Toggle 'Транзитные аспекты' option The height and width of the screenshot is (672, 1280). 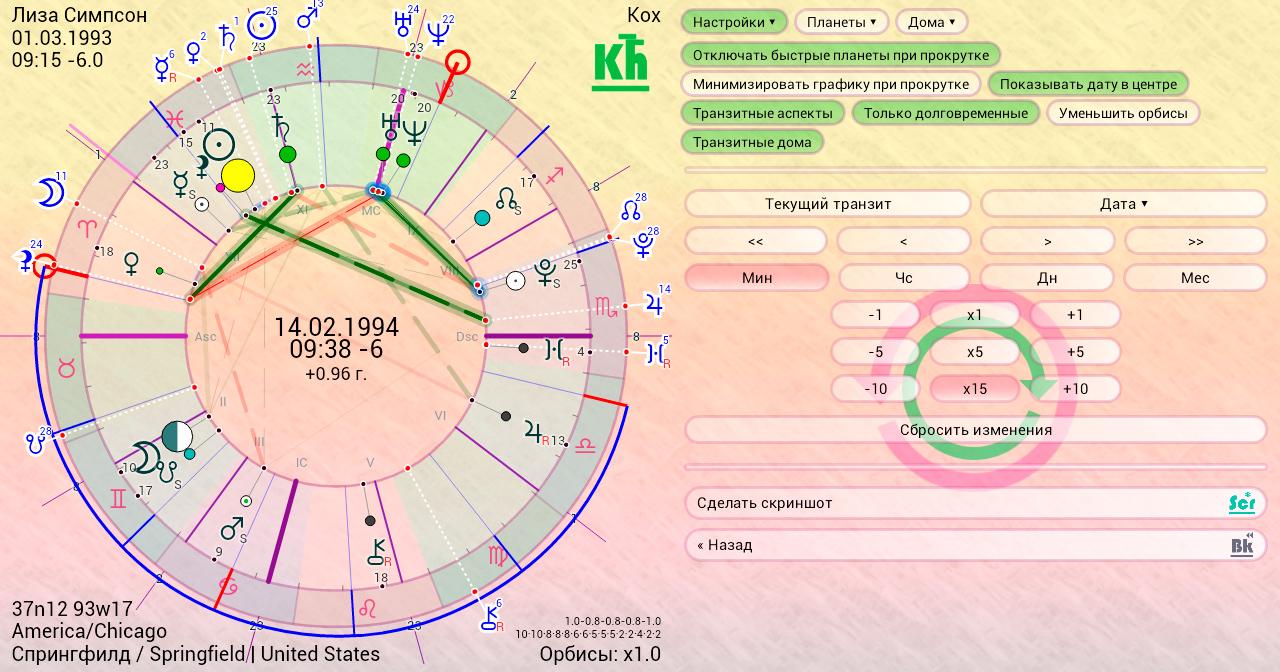tap(762, 113)
